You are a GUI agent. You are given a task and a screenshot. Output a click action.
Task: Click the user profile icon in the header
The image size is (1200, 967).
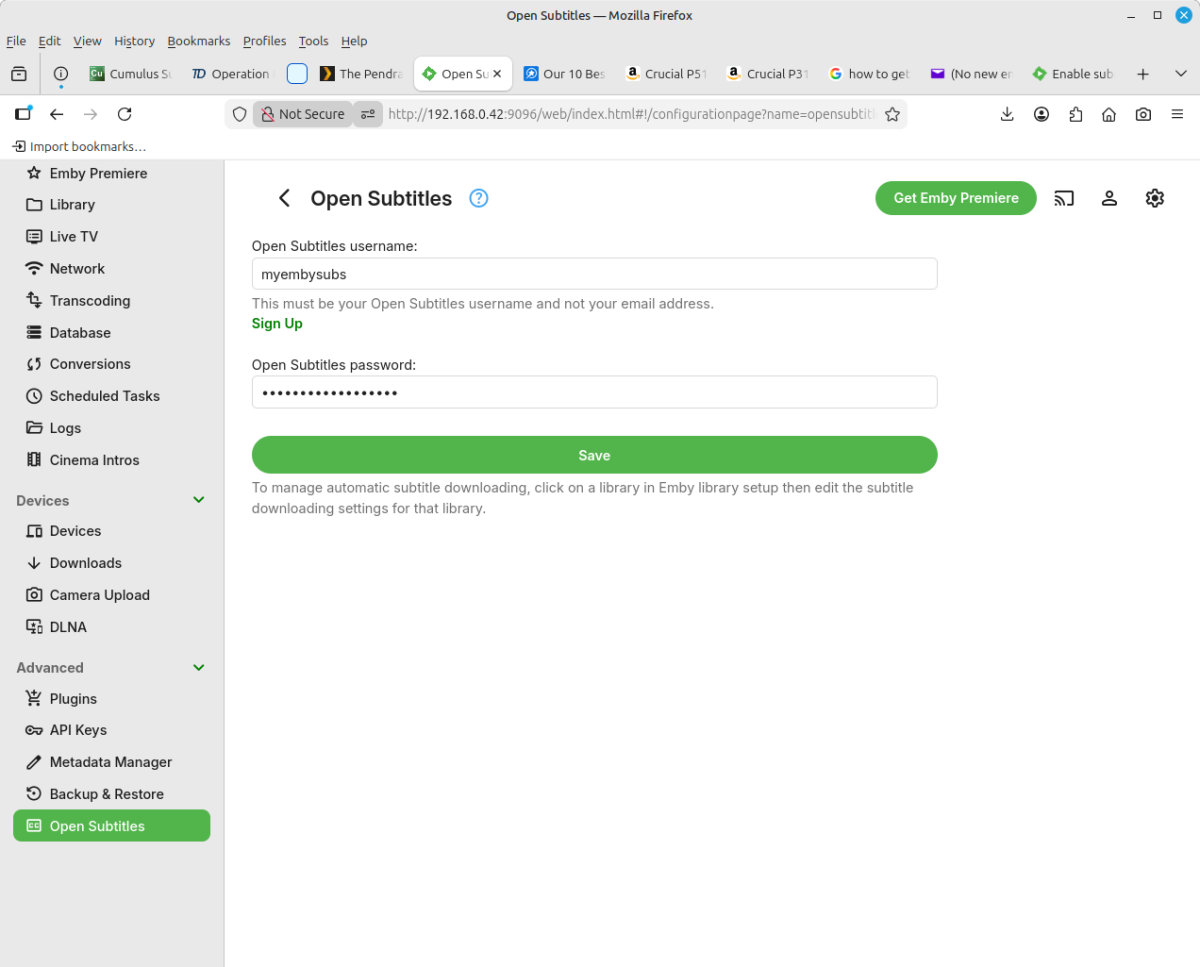[x=1109, y=198]
